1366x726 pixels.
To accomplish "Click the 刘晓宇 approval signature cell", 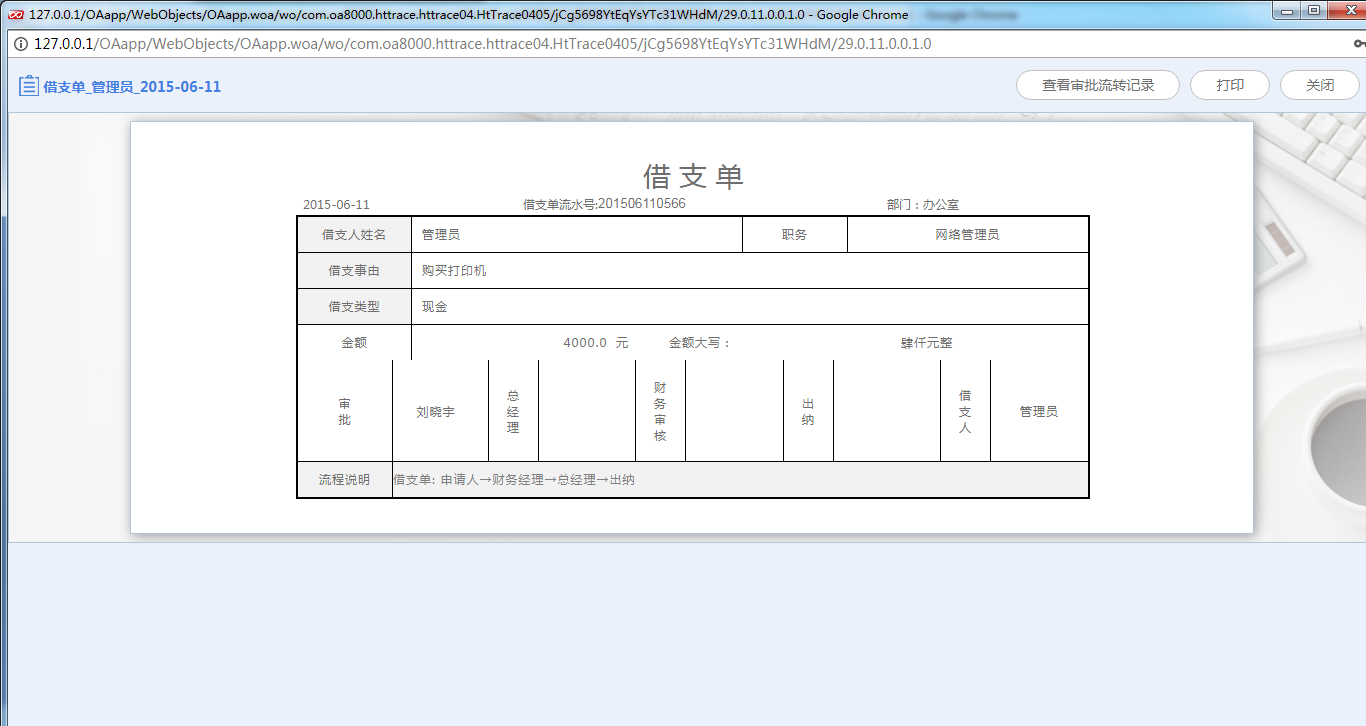I will pos(437,410).
